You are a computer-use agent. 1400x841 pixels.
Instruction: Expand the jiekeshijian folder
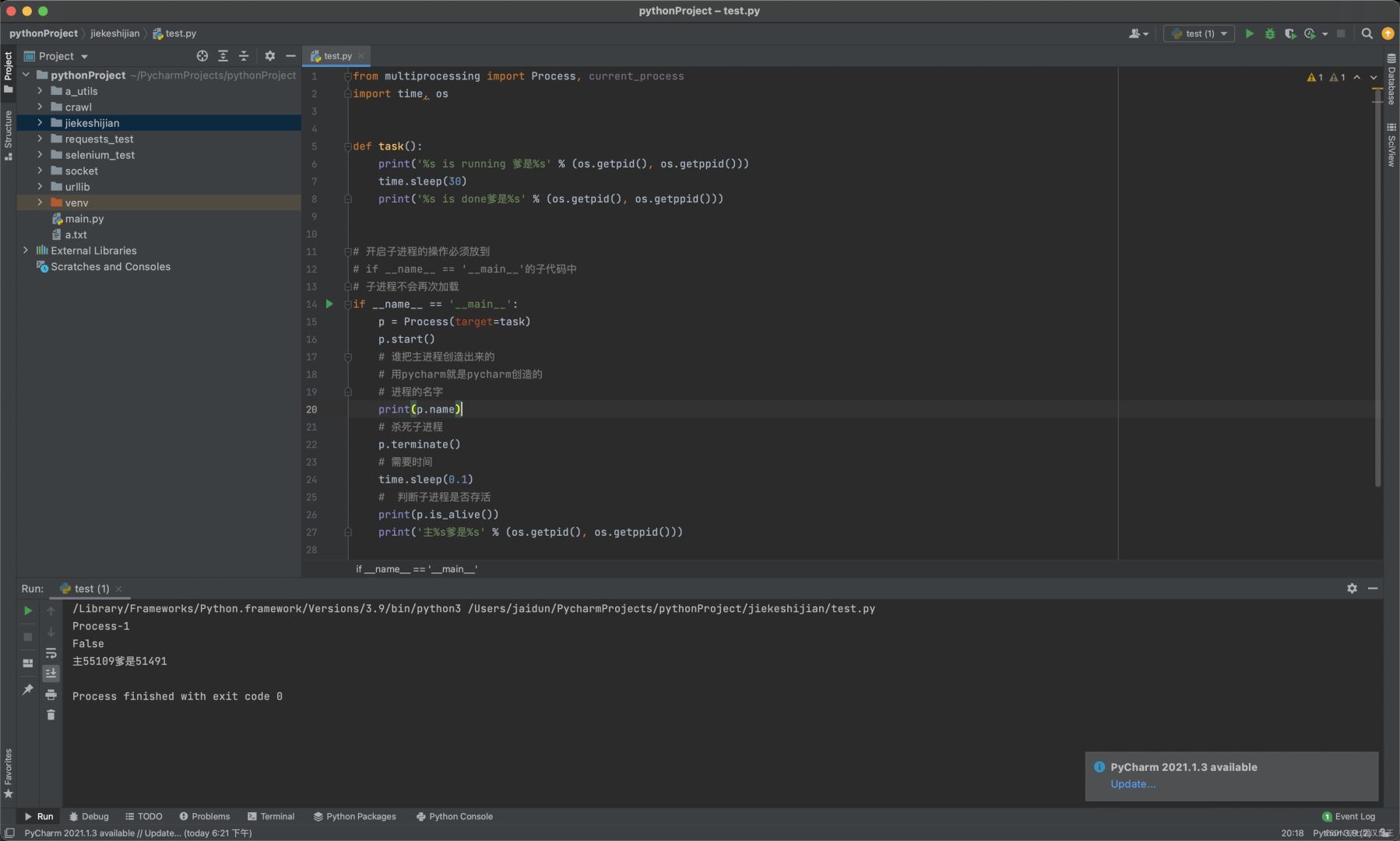40,123
